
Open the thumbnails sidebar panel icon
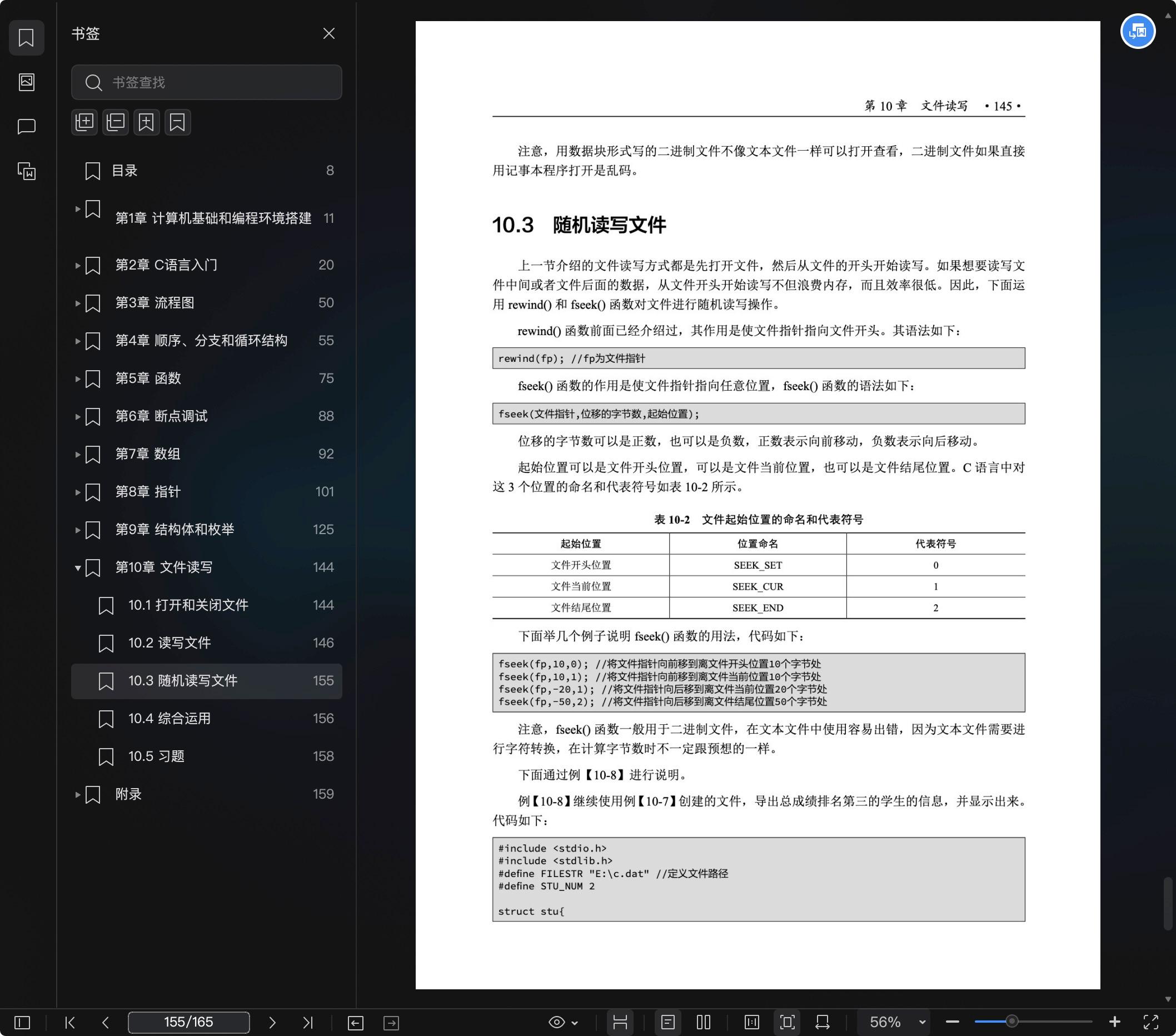27,82
